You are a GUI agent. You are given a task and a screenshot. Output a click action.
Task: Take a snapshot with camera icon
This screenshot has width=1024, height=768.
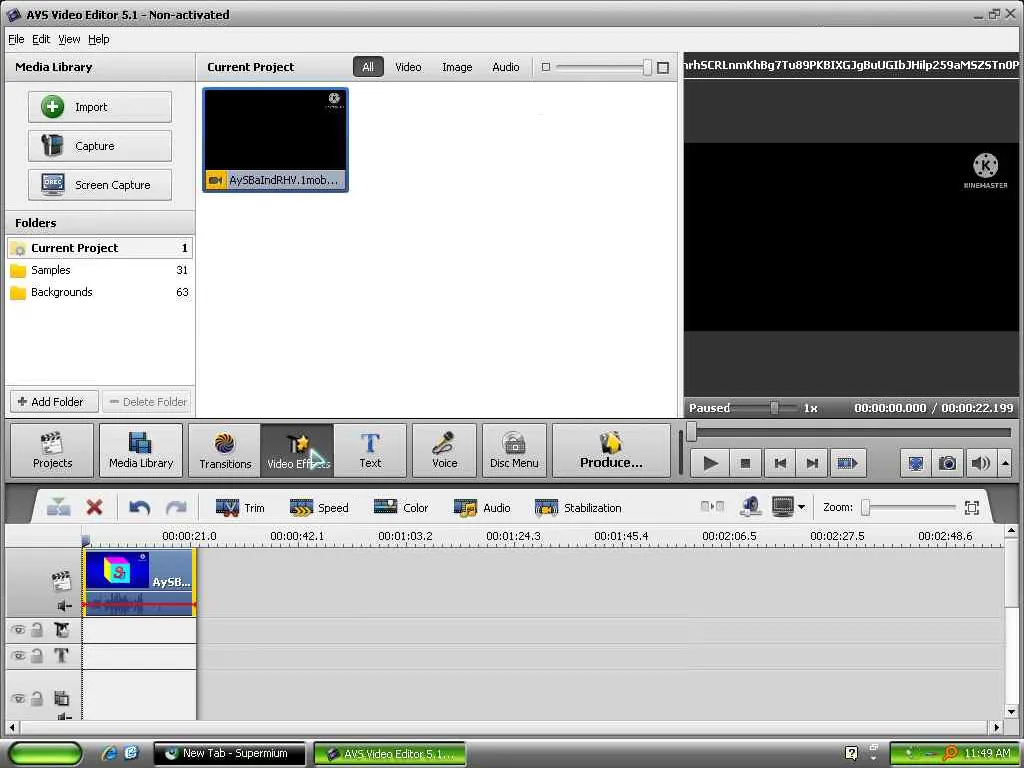(948, 463)
